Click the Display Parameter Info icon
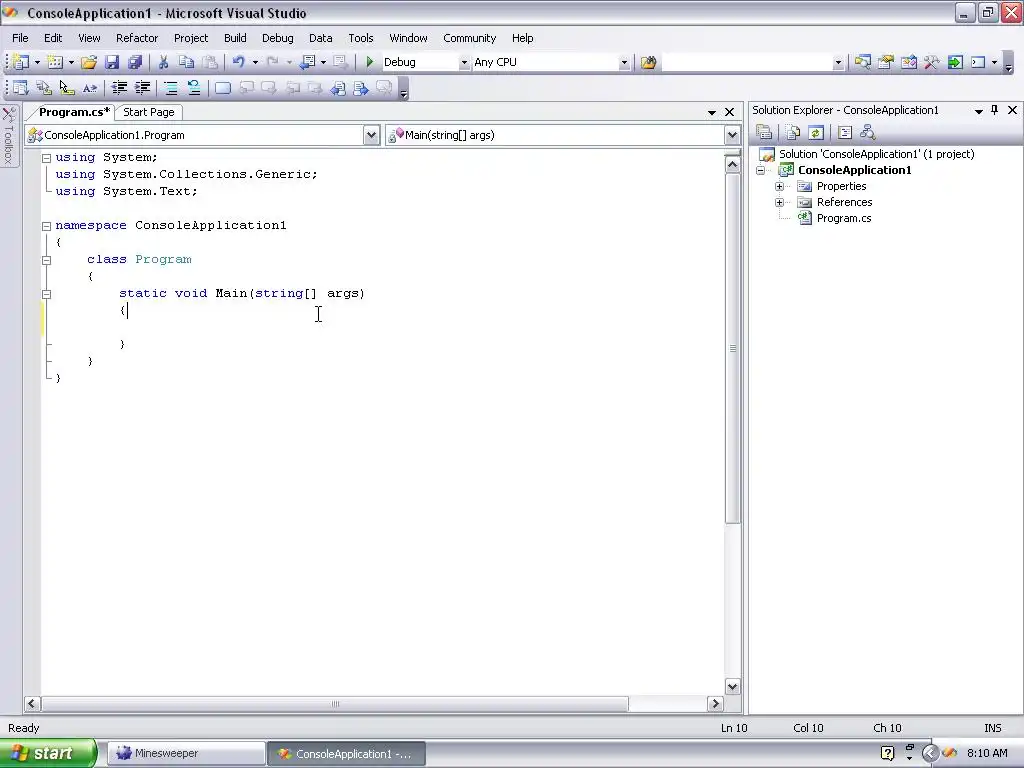 point(44,88)
